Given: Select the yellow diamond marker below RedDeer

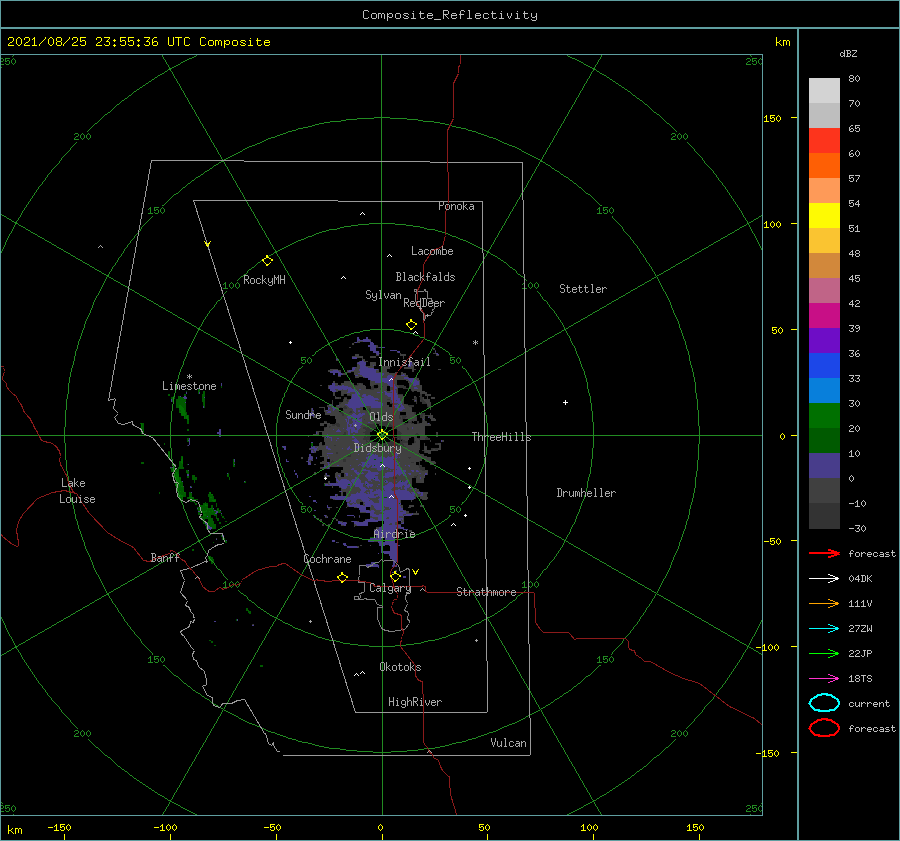Looking at the screenshot, I should click(412, 325).
